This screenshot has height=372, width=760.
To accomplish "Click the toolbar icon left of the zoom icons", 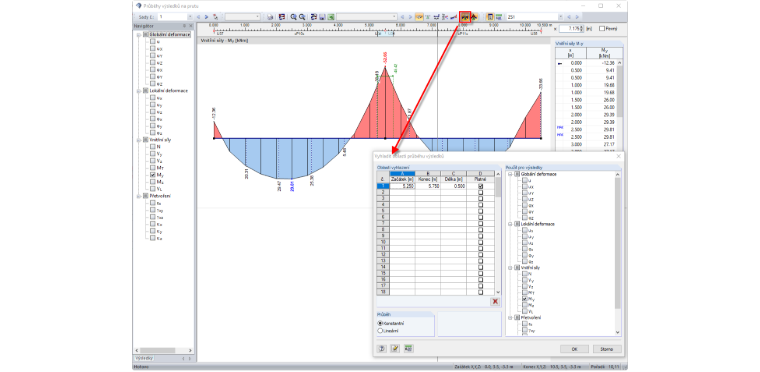I will (x=282, y=17).
